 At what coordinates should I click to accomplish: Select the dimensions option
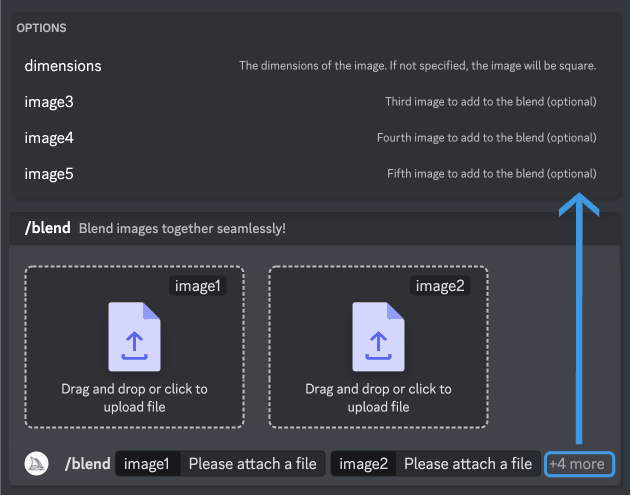[x=310, y=66]
